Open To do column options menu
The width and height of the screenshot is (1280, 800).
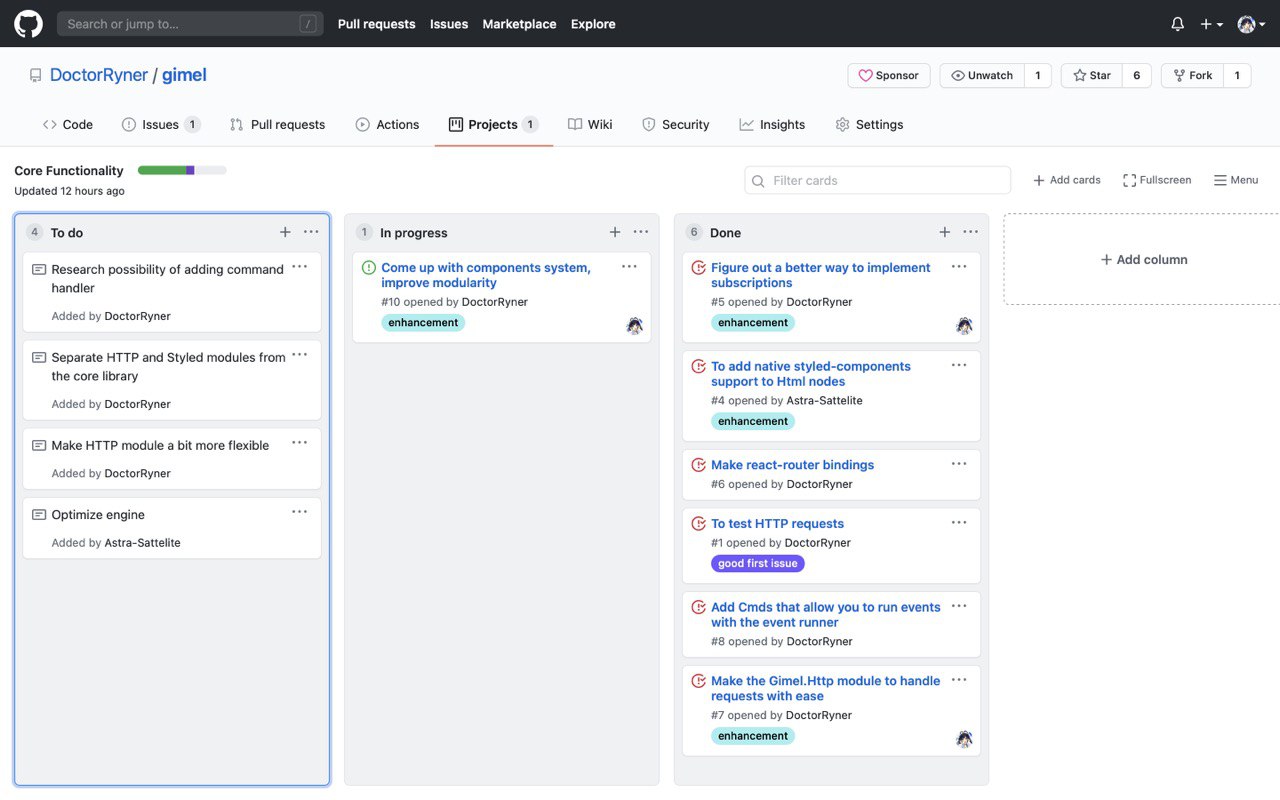point(311,232)
